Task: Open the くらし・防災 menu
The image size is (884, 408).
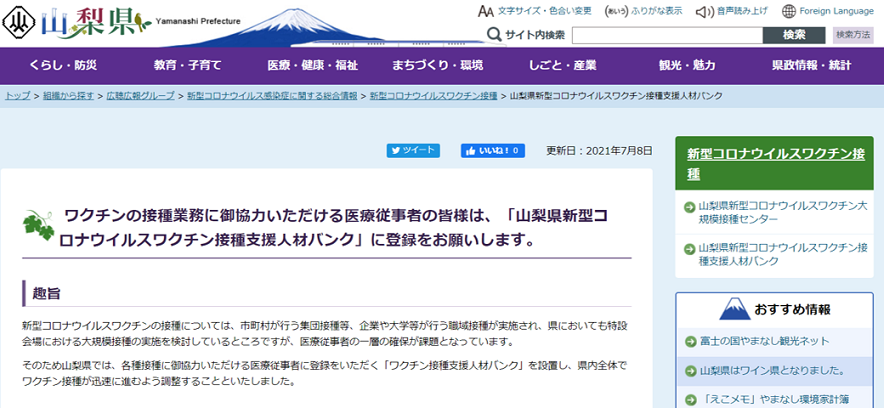Action: (x=63, y=65)
